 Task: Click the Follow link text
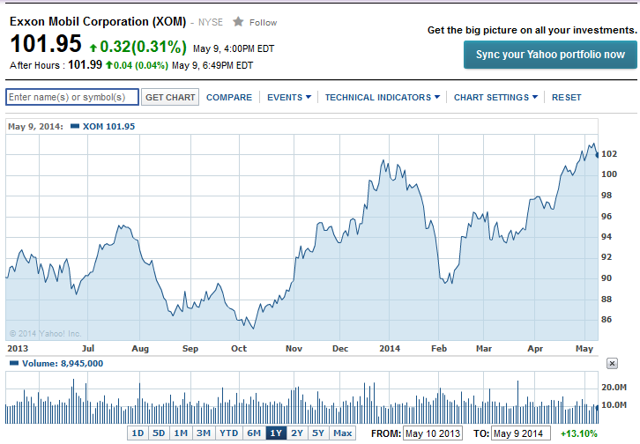pos(263,22)
